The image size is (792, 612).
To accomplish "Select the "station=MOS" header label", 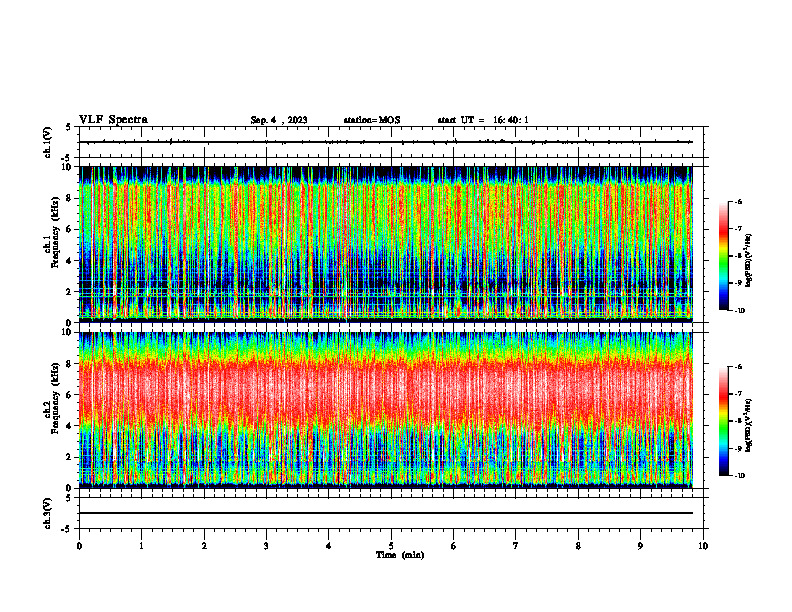I will (372, 120).
